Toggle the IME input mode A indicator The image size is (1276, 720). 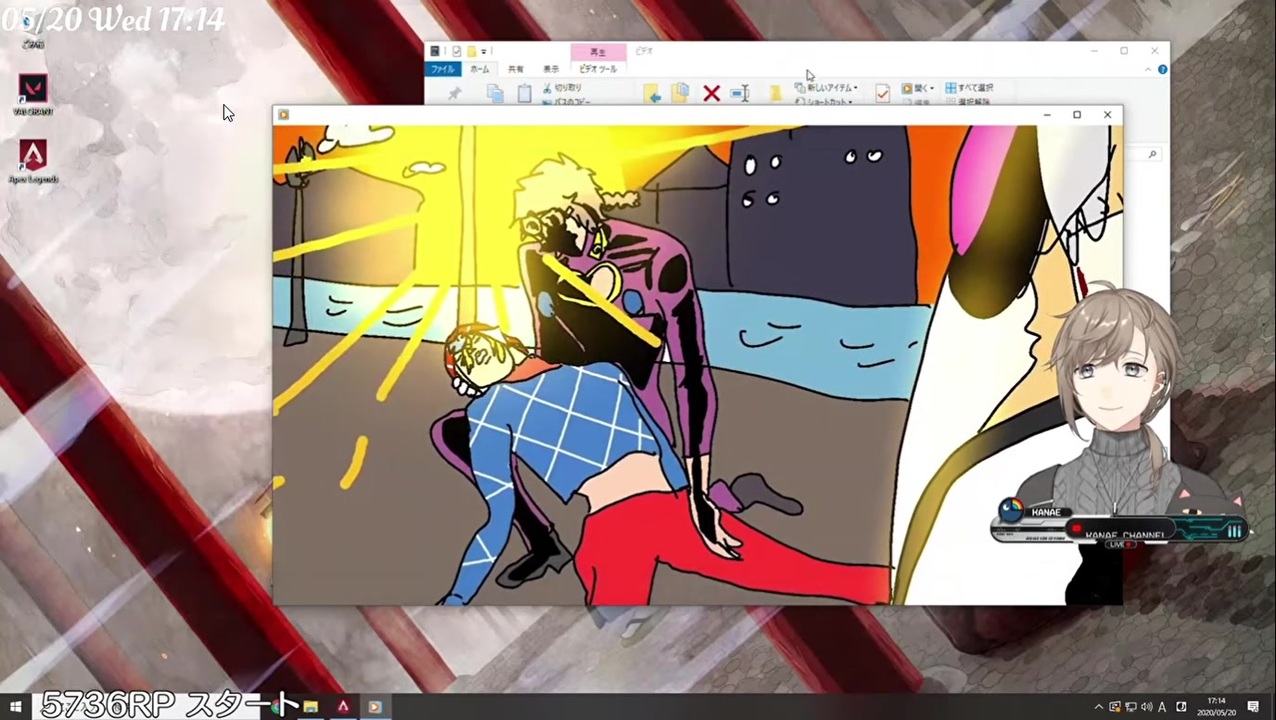pos(1162,706)
